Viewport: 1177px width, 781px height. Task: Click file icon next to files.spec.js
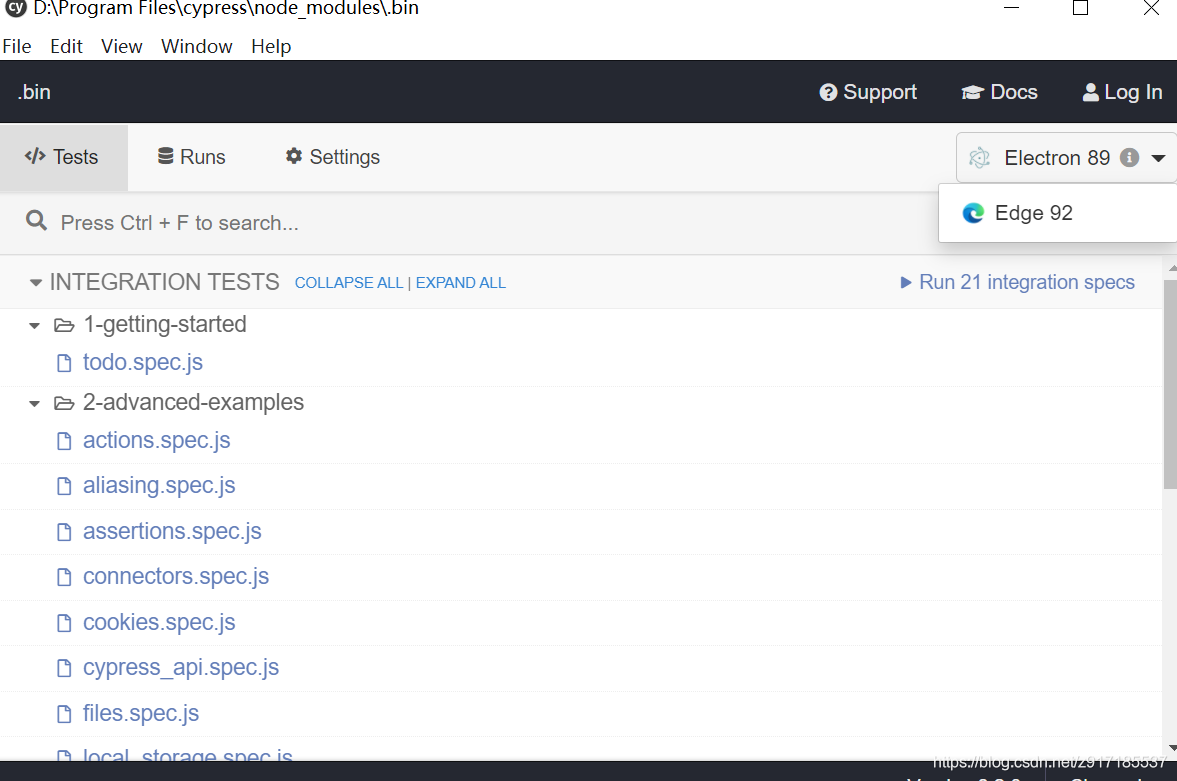[65, 714]
